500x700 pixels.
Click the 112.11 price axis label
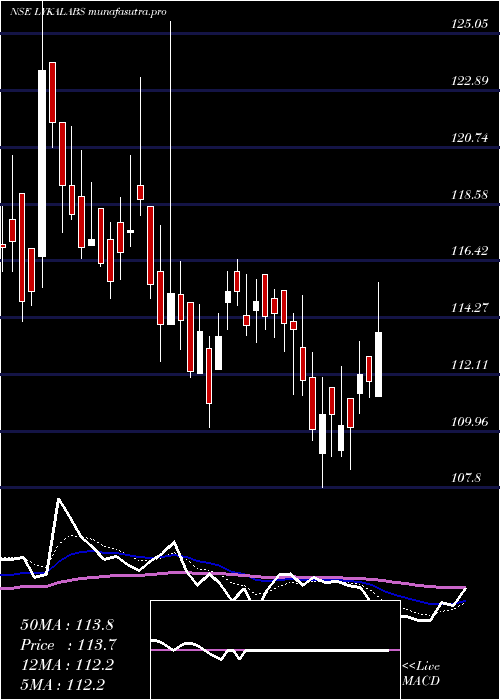click(x=469, y=365)
